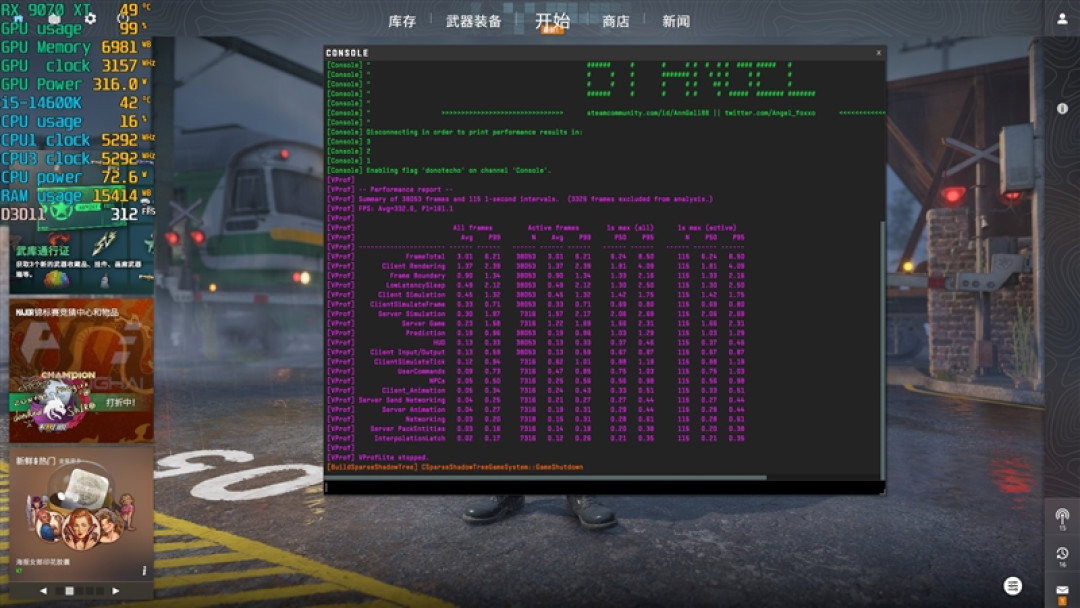This screenshot has height=608, width=1080.
Task: Open the 库存 inventory tab
Action: pyautogui.click(x=402, y=21)
